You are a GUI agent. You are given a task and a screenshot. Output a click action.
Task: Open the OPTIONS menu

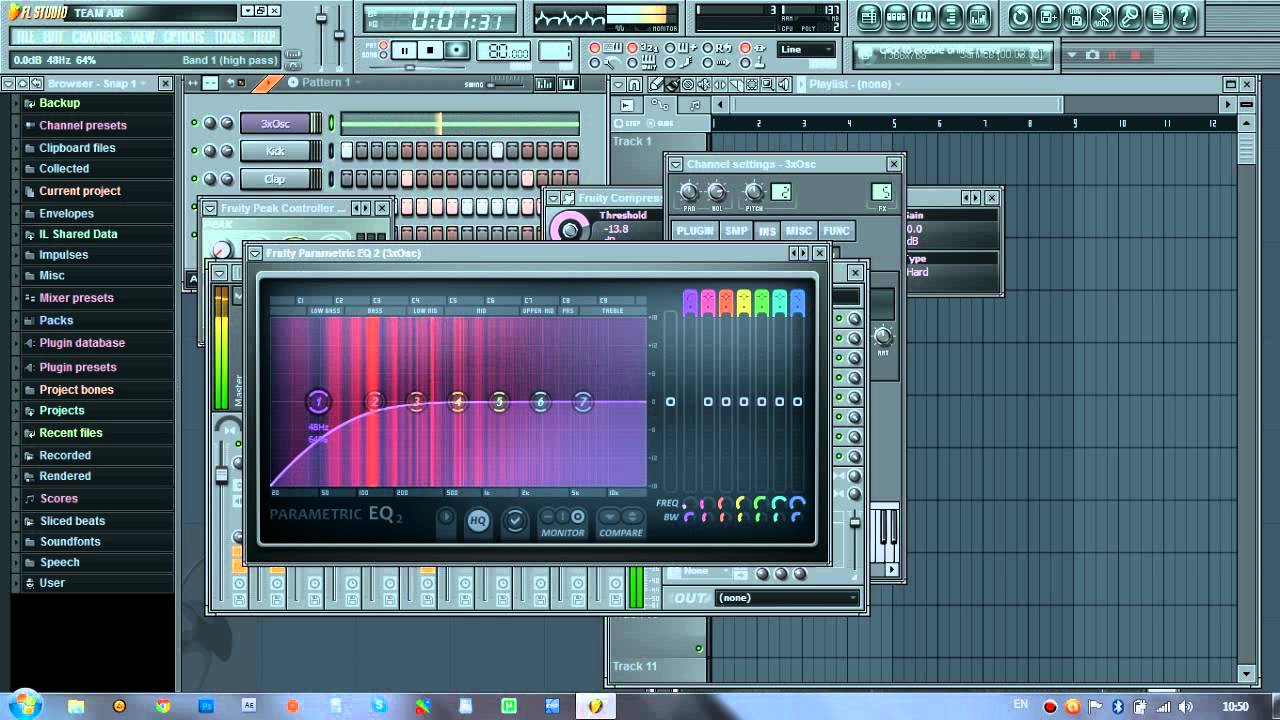coord(184,37)
